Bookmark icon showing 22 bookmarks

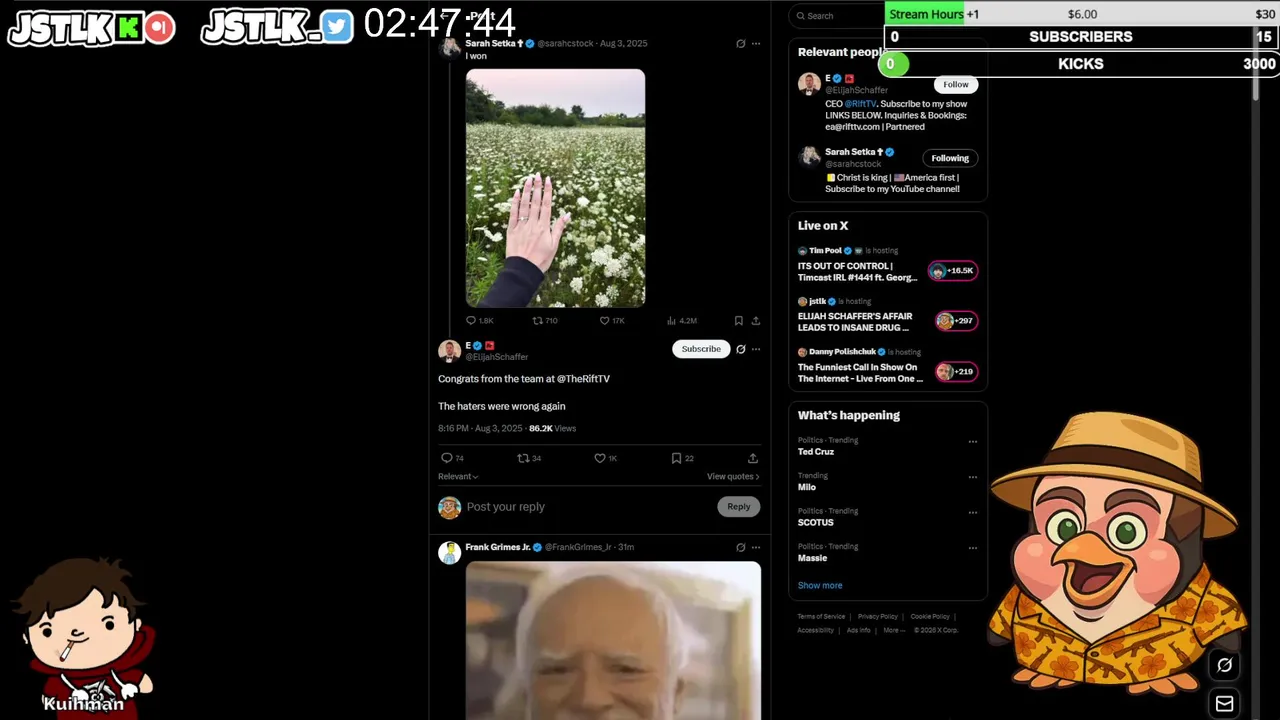(682, 458)
